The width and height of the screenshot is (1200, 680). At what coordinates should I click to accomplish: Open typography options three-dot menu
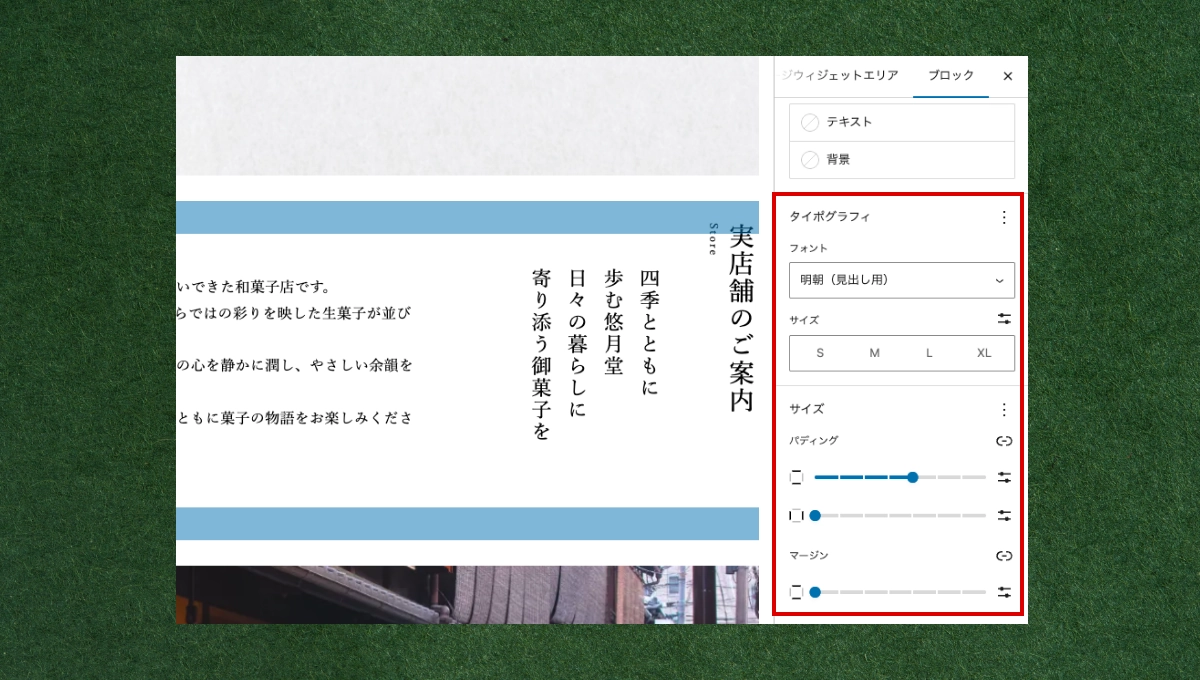pyautogui.click(x=1004, y=217)
